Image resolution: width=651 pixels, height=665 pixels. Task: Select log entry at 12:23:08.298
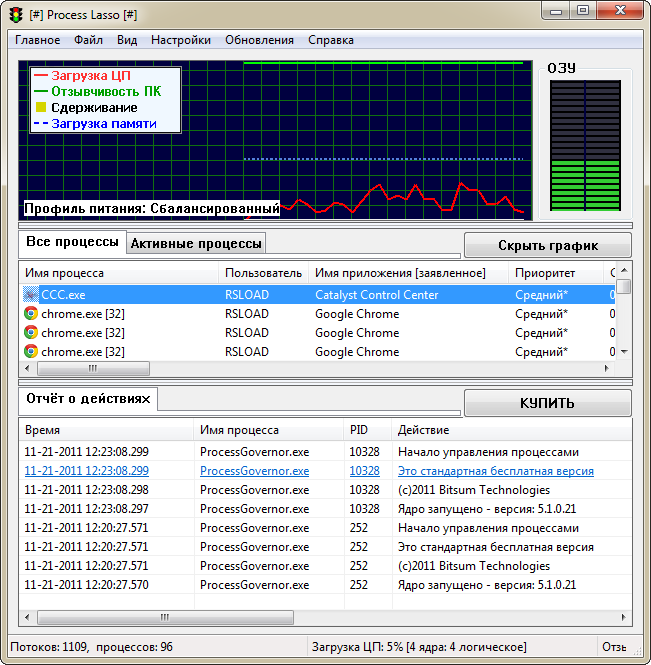click(x=325, y=490)
